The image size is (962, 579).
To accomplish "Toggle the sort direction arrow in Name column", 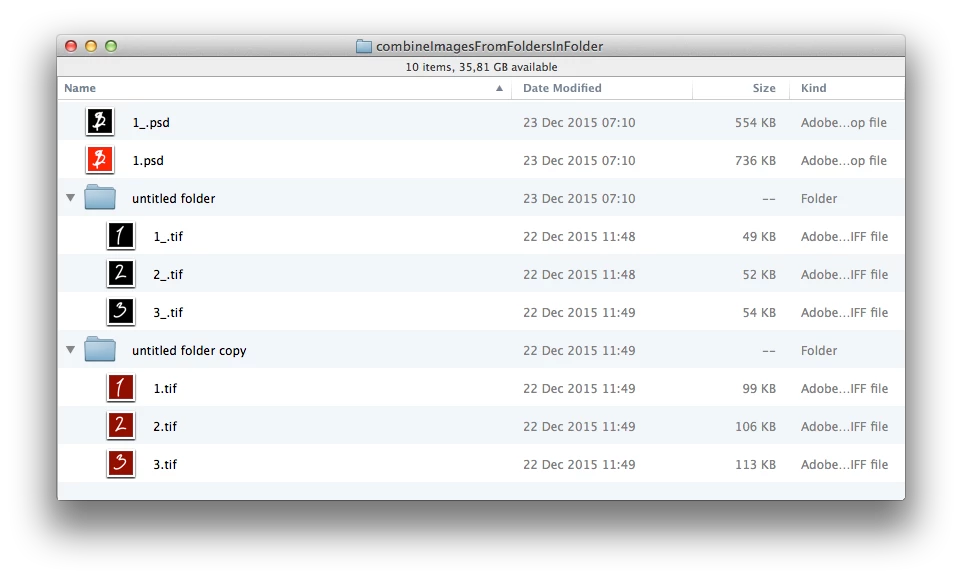I will (x=499, y=88).
